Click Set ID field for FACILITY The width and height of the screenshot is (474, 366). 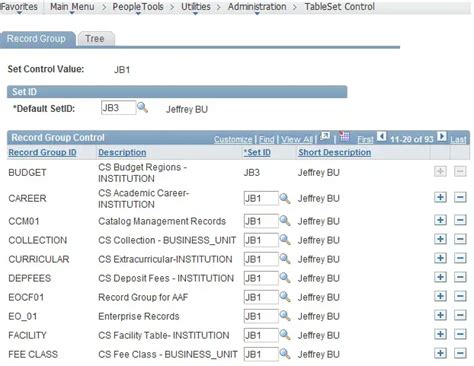coord(261,335)
